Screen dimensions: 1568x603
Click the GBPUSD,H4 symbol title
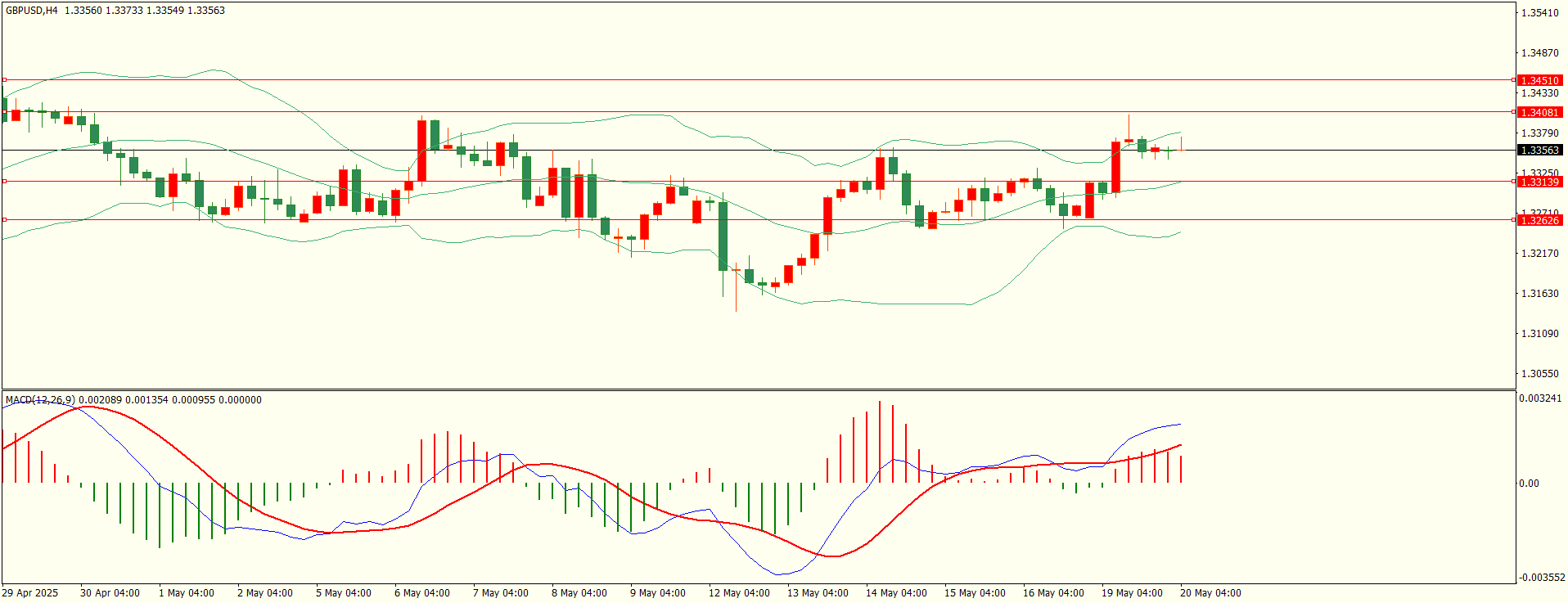coord(32,11)
